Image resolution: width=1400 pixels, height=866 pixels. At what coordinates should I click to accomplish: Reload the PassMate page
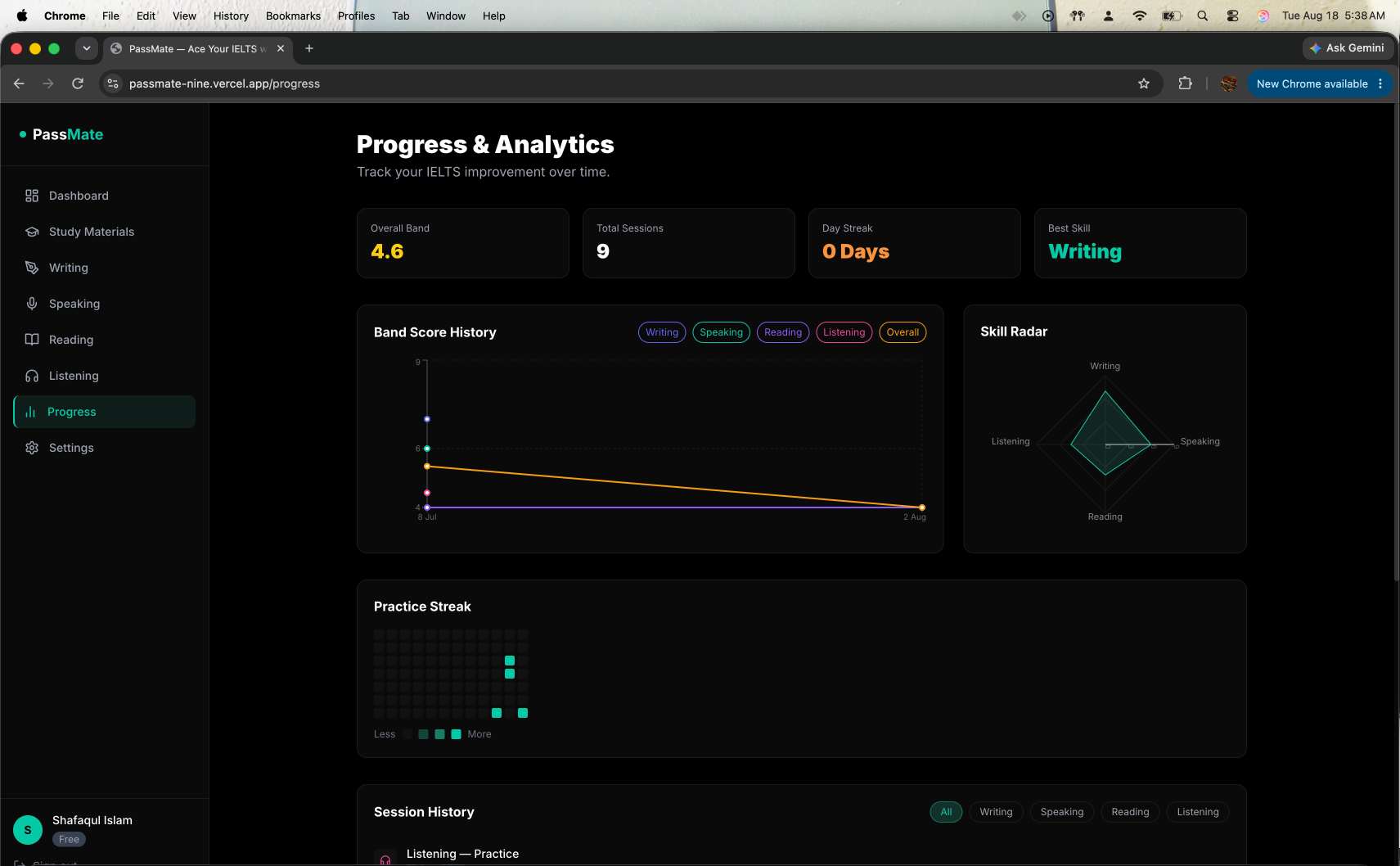point(78,83)
